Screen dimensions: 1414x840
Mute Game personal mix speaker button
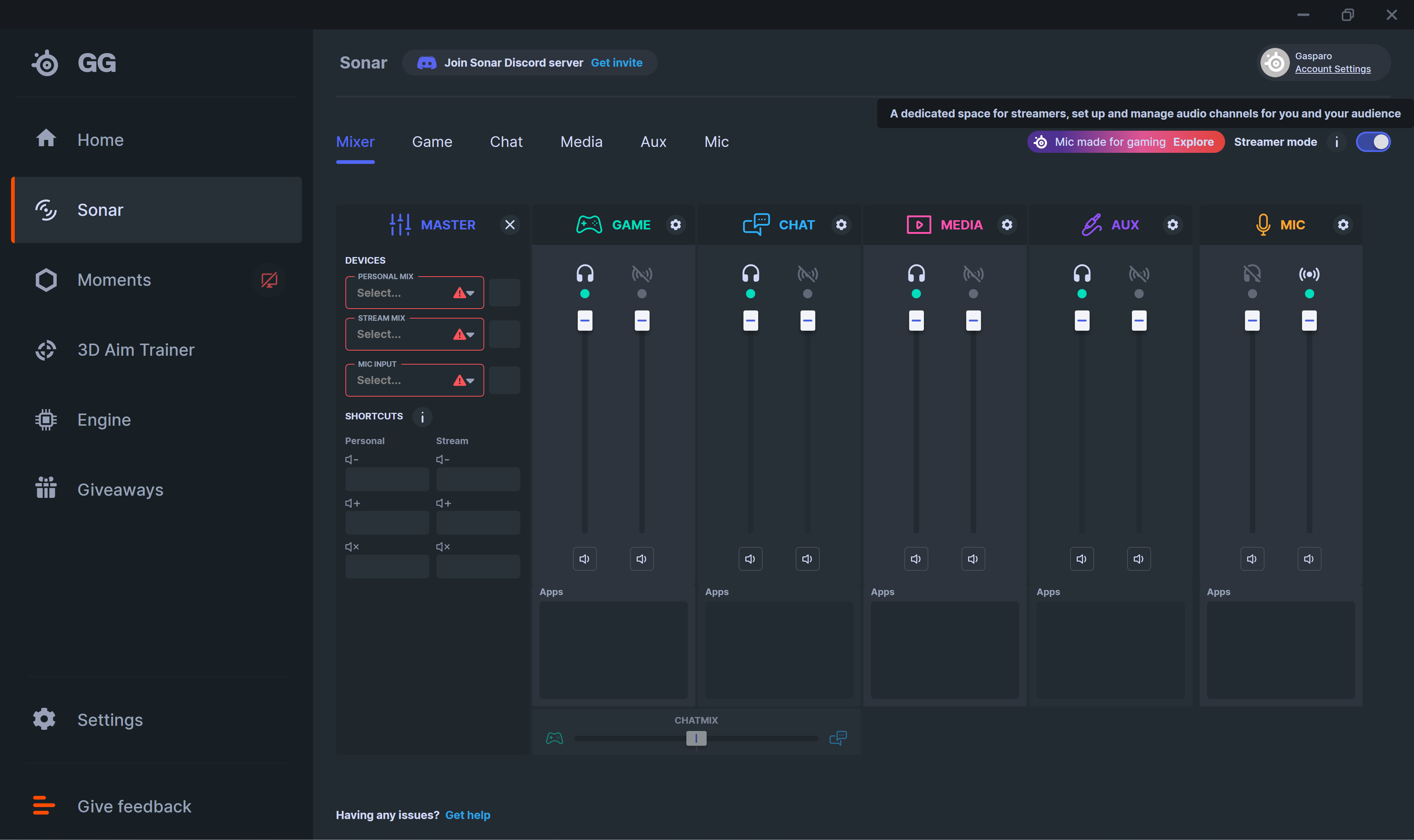coord(585,559)
